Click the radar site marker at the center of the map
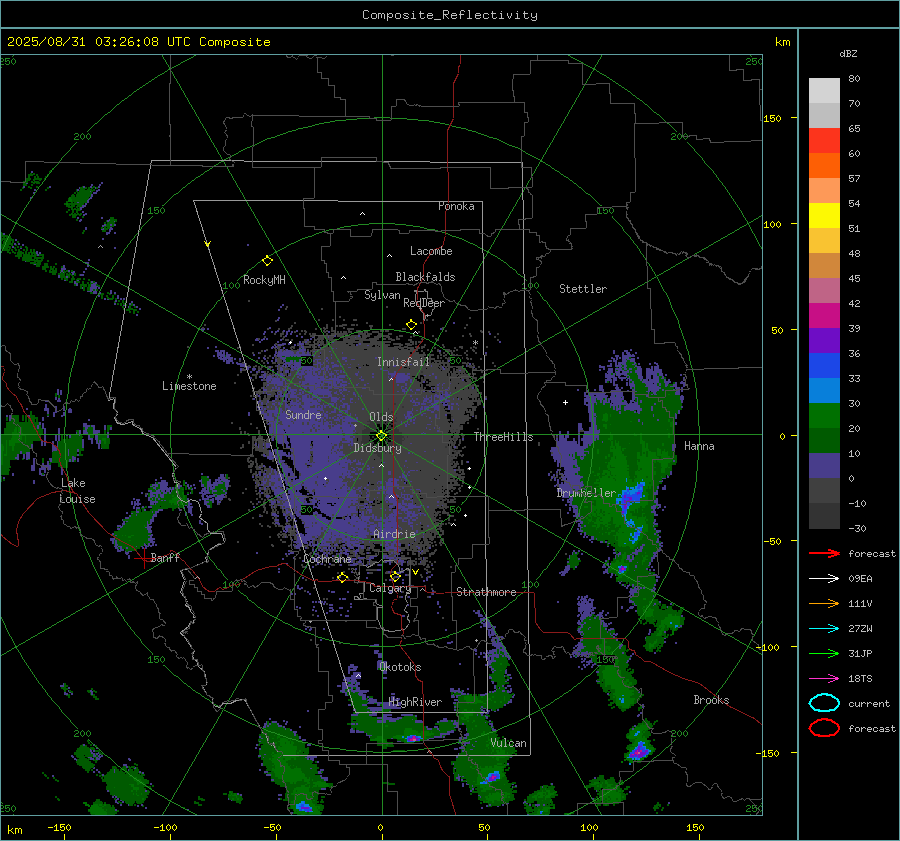Screen dimensions: 900x841 pos(381,436)
